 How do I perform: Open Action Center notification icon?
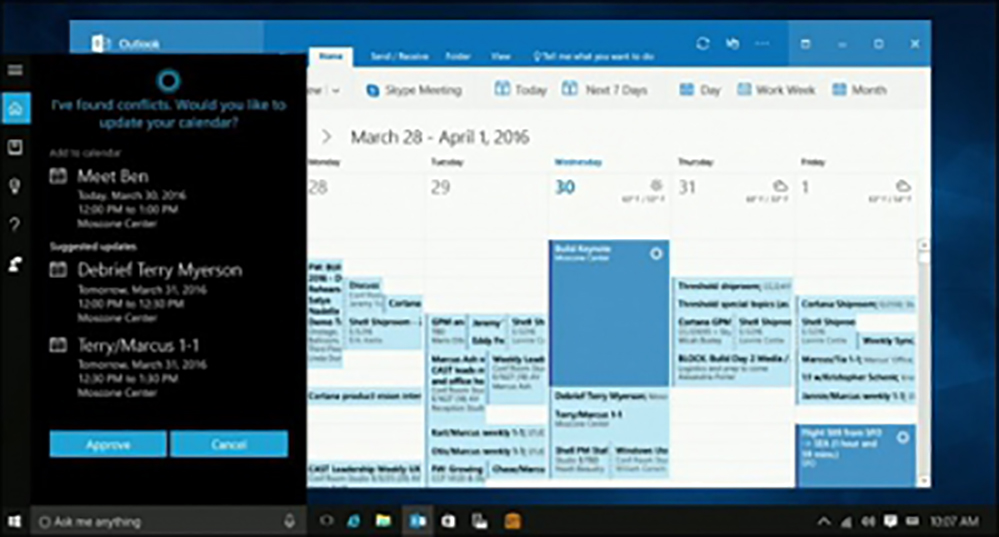coord(890,522)
